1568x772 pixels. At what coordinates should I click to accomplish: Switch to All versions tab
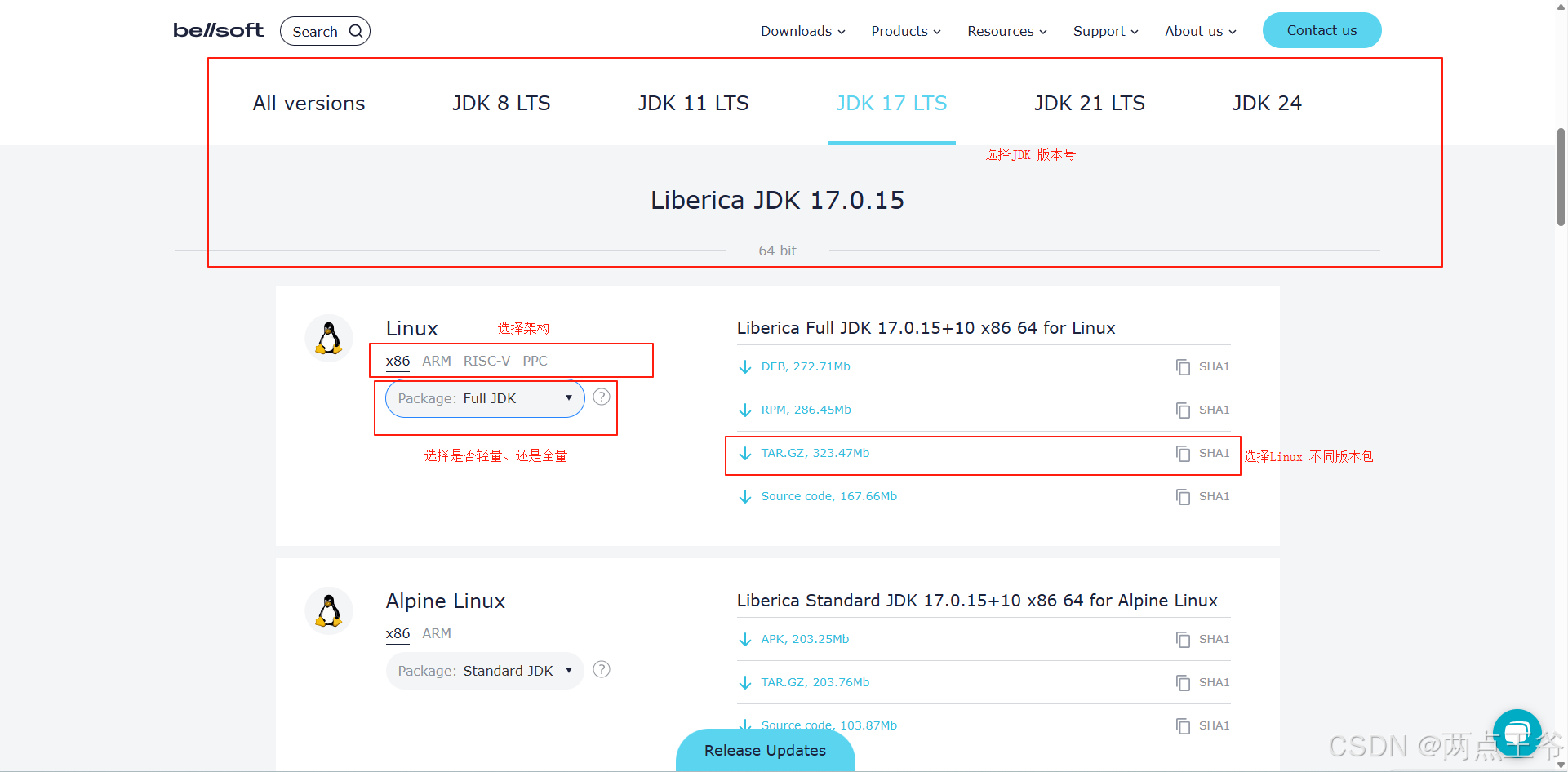click(x=309, y=104)
